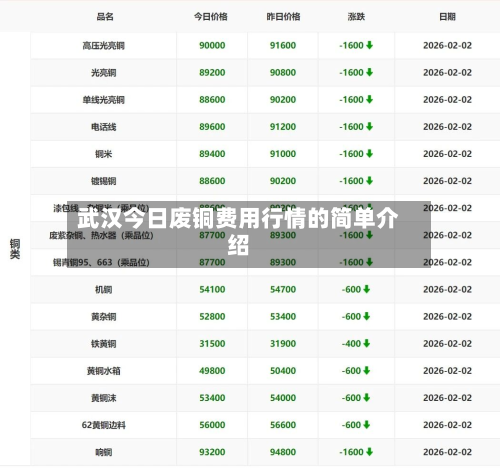
Task: Click today's price 93200 for 响铜
Action: pos(212,452)
